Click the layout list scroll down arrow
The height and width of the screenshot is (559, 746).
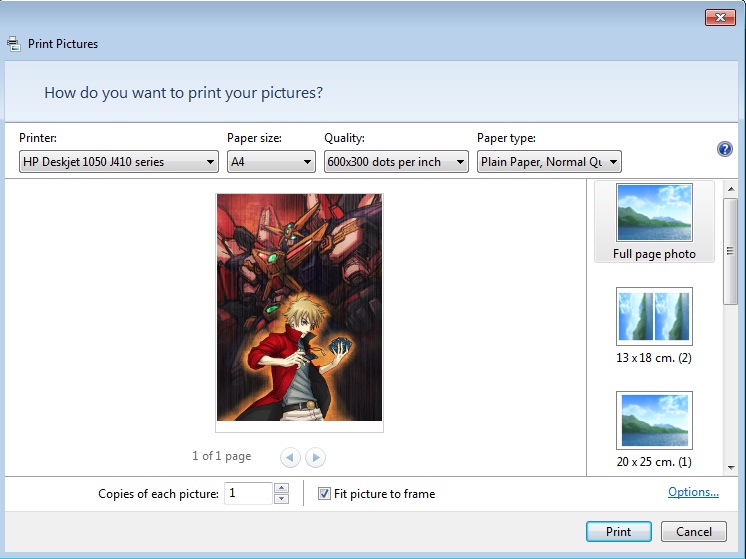(x=731, y=468)
